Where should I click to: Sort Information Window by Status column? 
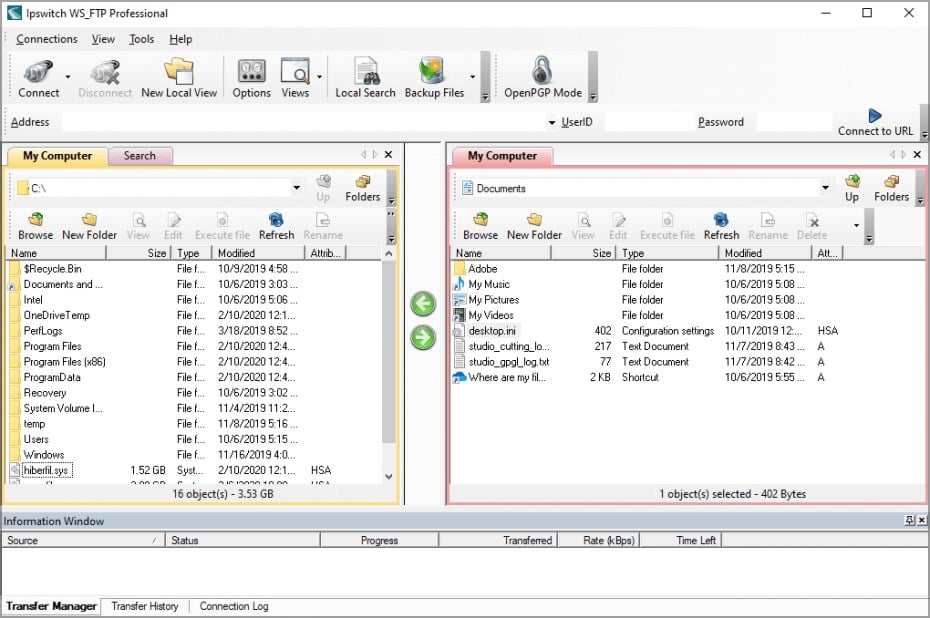click(x=243, y=540)
